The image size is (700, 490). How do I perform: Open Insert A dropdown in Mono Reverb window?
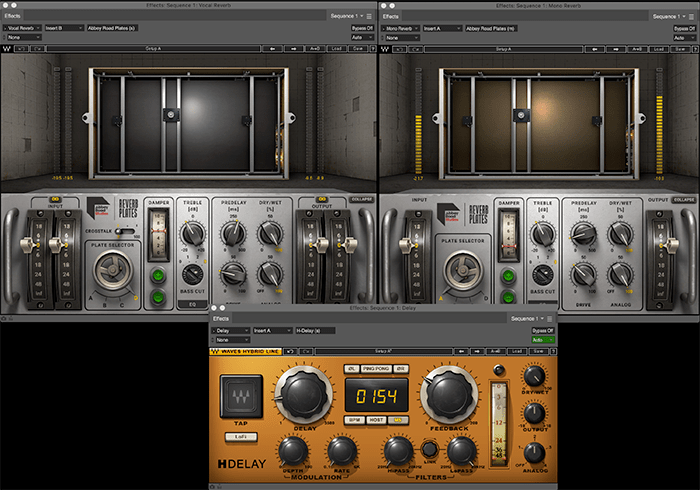(x=442, y=29)
